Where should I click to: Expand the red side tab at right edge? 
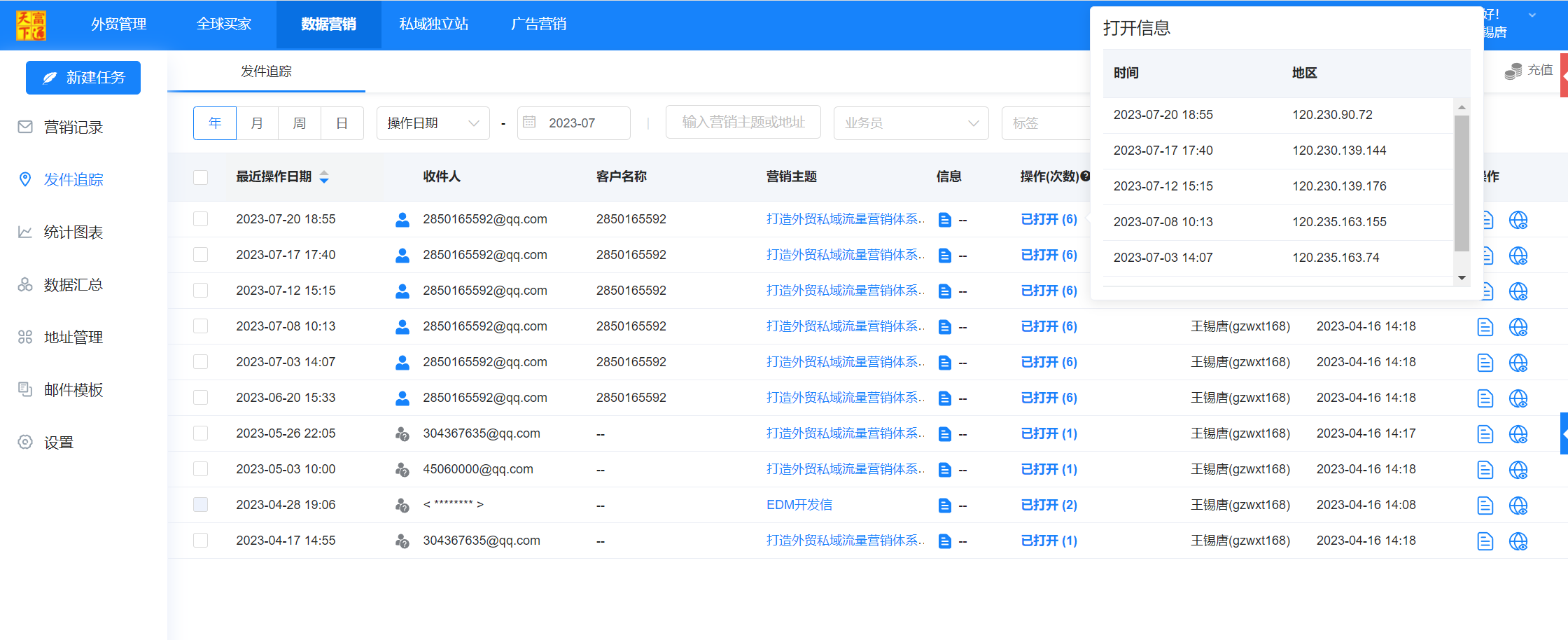1564,75
